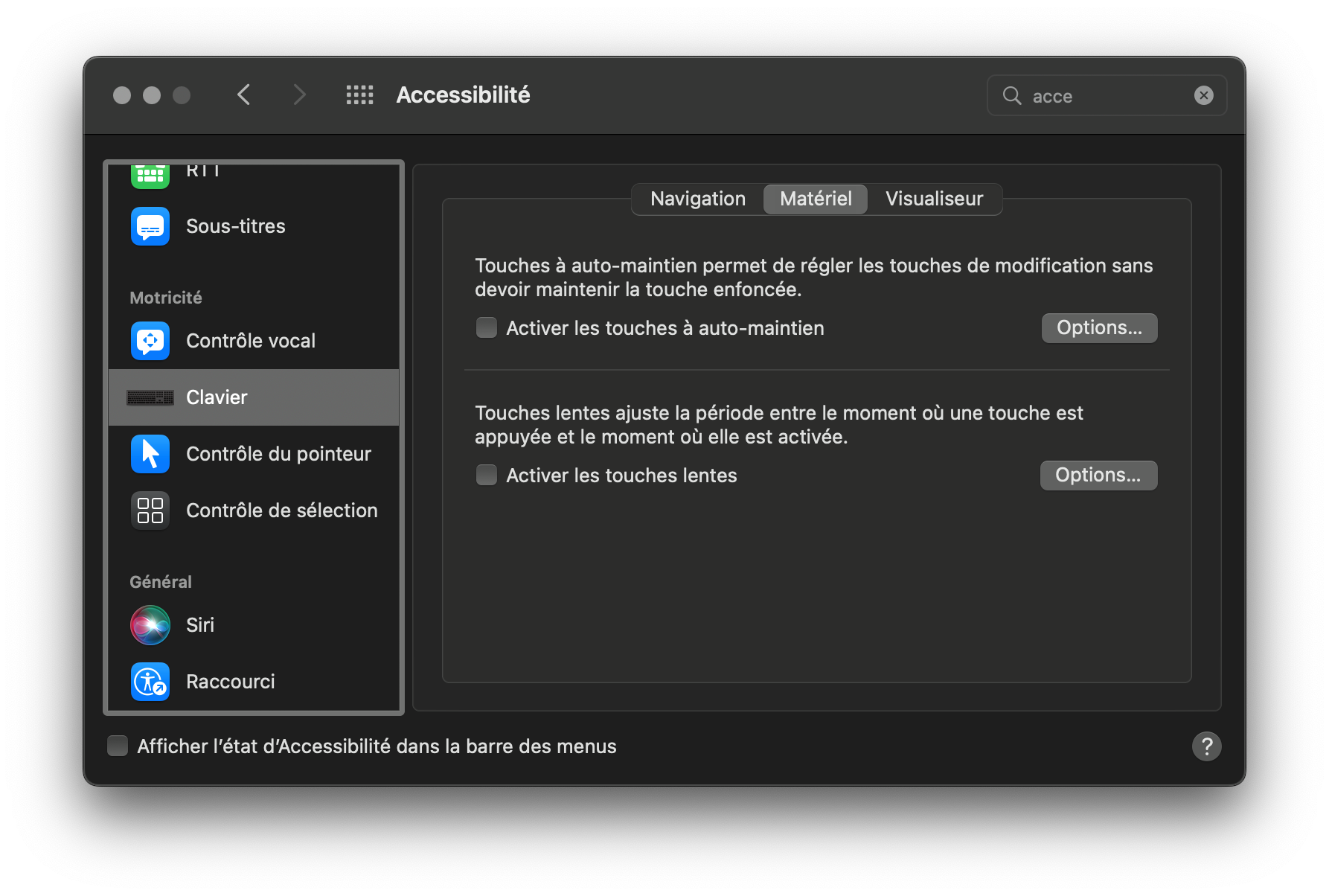
Task: Click the forward navigation chevron
Action: pyautogui.click(x=298, y=95)
